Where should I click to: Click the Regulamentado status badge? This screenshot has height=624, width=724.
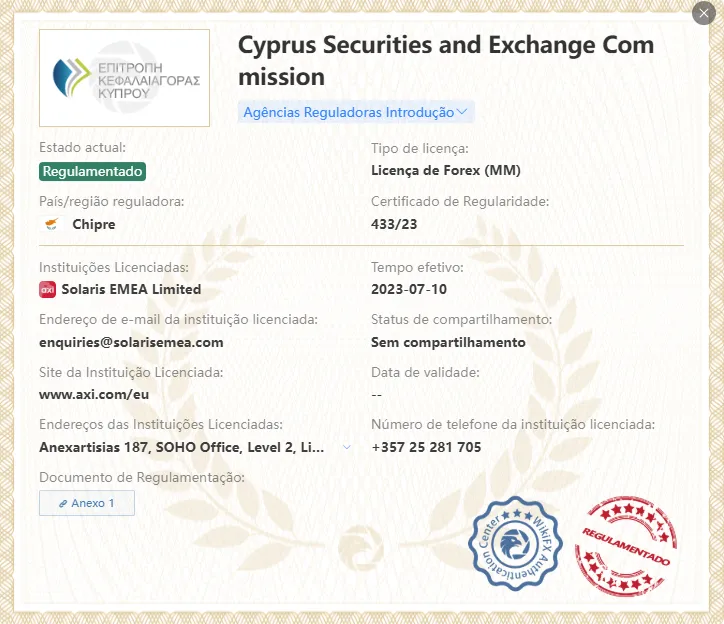92,171
